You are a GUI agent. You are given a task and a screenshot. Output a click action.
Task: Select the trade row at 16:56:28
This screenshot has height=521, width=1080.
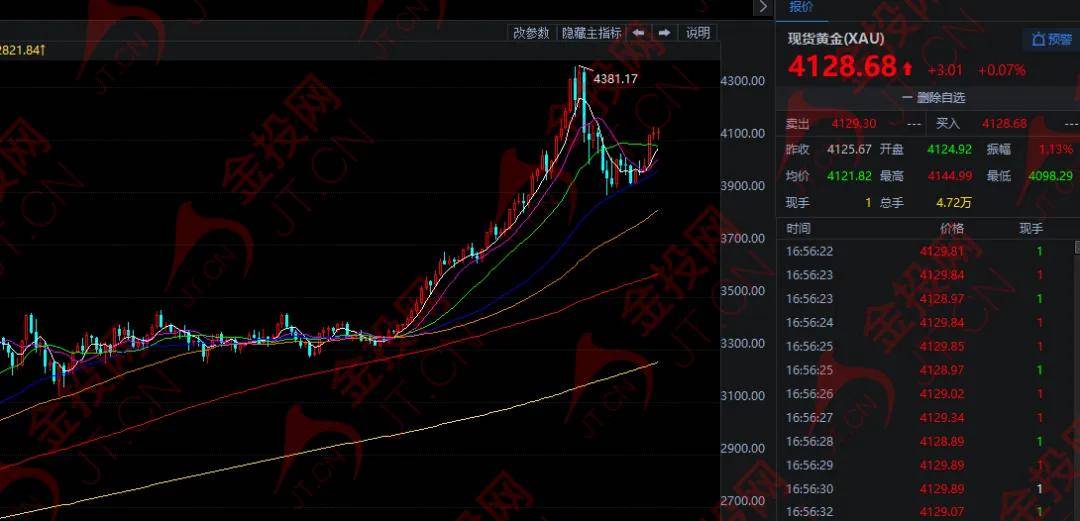(924, 442)
